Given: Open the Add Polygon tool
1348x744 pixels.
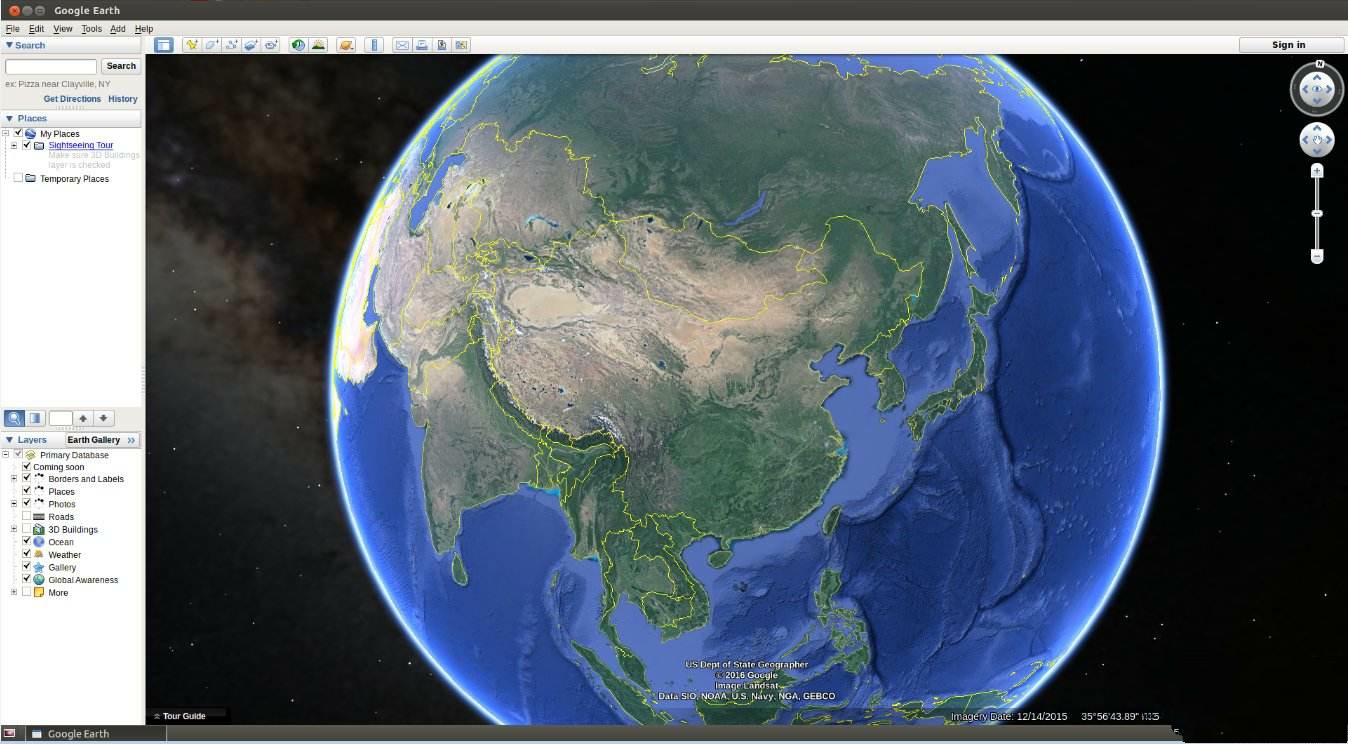Looking at the screenshot, I should coord(212,44).
